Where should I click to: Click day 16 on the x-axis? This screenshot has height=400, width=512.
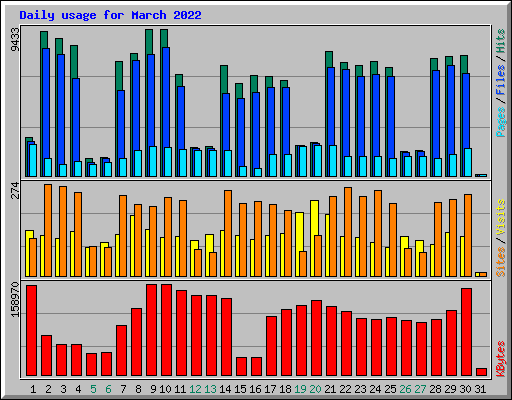255,389
